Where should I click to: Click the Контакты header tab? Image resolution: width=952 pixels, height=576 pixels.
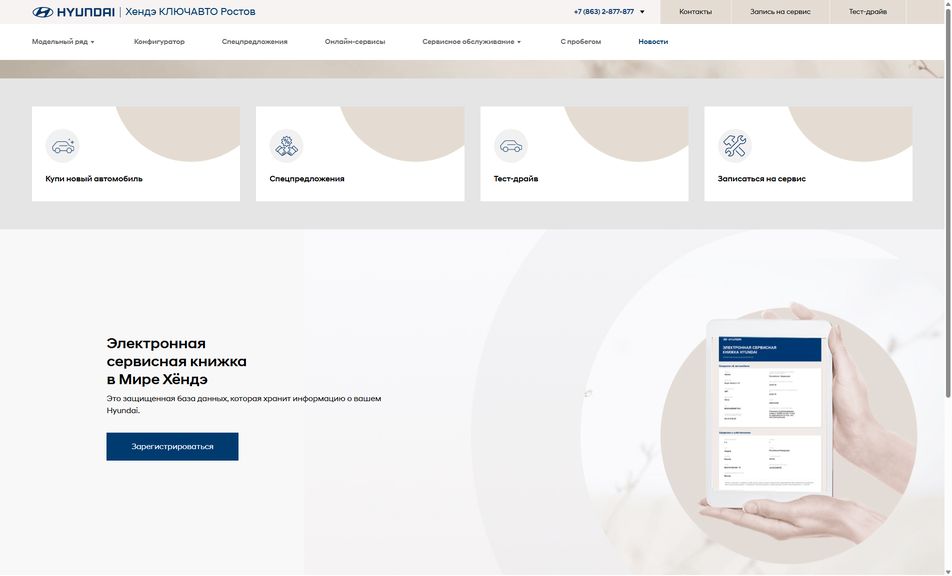point(695,12)
